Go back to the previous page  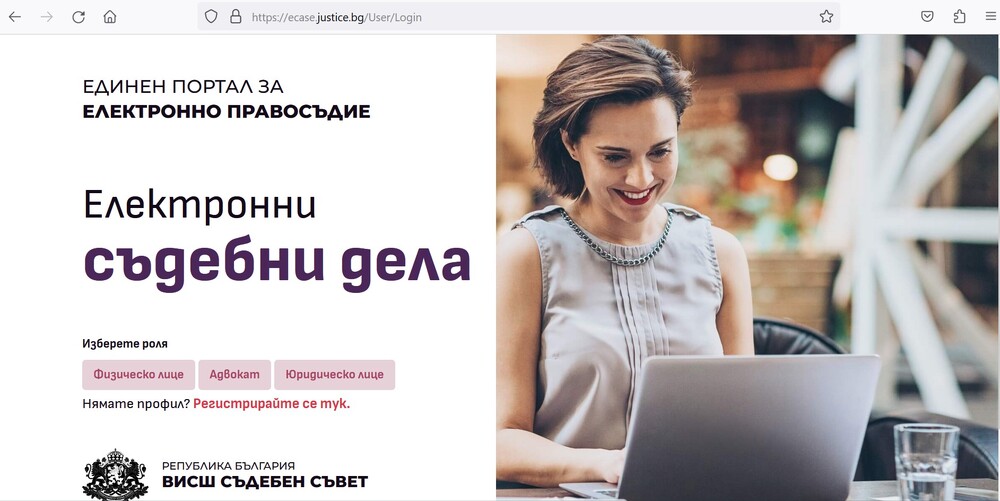[15, 17]
